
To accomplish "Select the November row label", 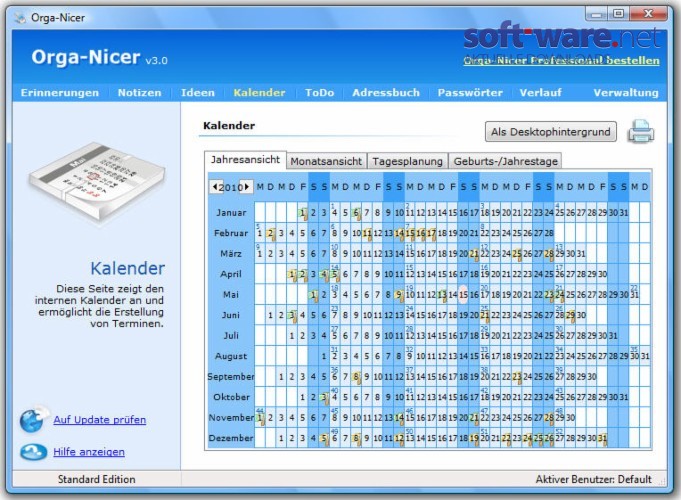I will [231, 417].
